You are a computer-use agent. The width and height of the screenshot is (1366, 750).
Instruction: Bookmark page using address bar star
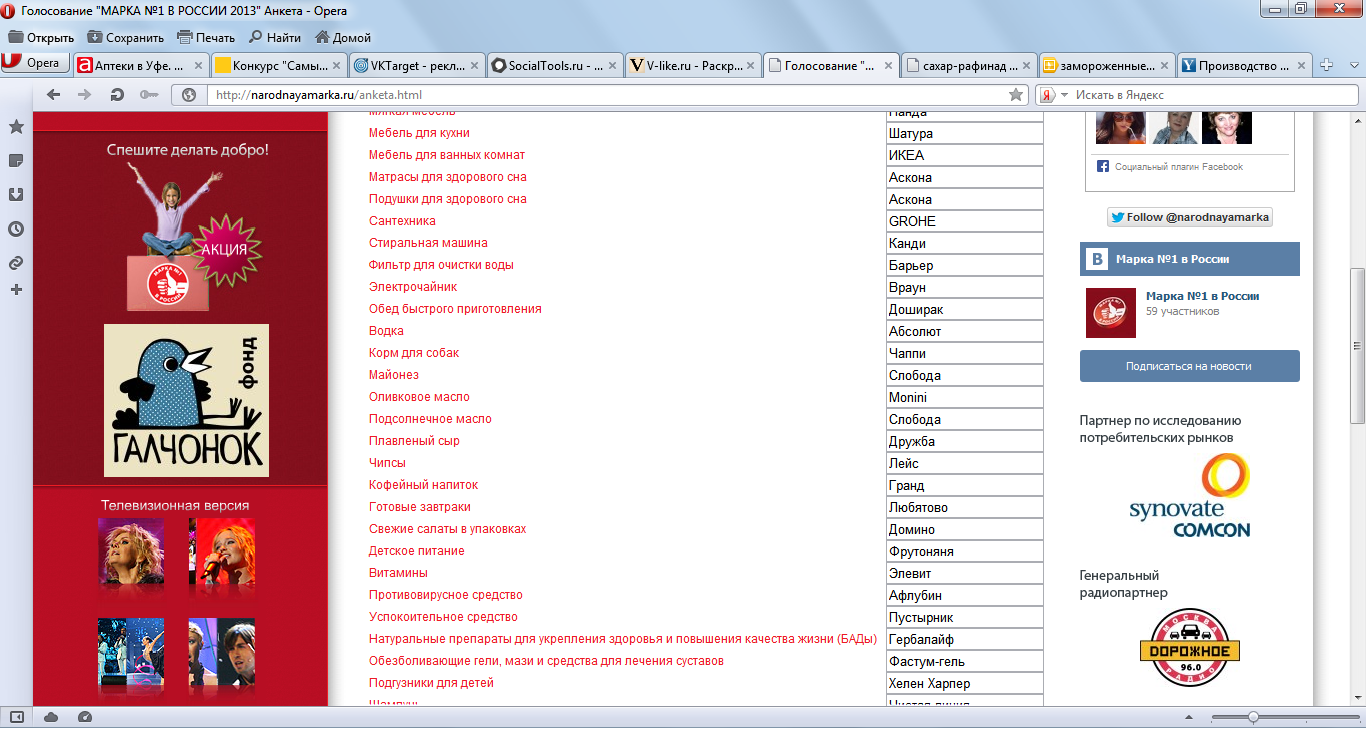coord(1016,95)
